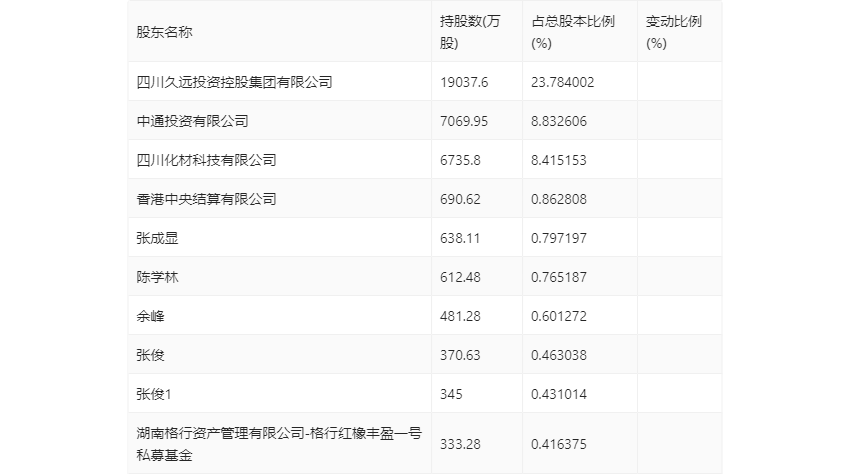Select shareholder 四川化材科技有限公司
This screenshot has height=474, width=850.
tap(207, 160)
